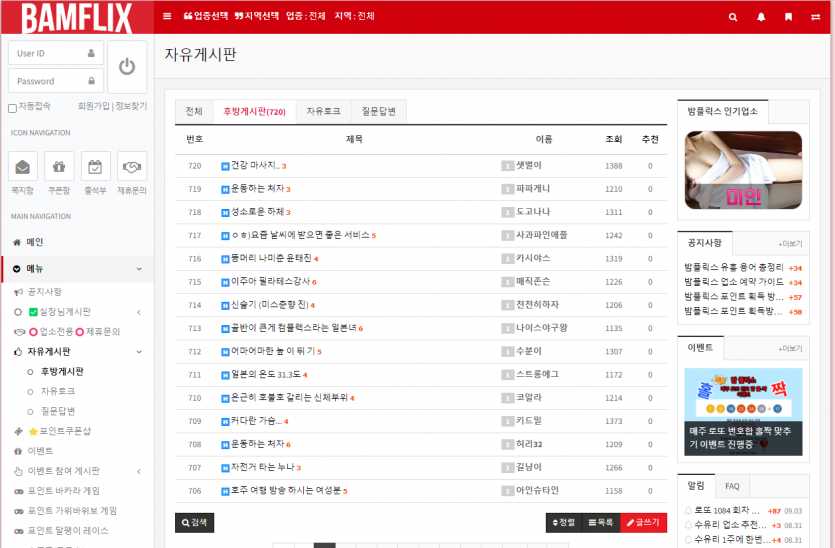Open notice 밤플릭스 업소 예약 가이드
835x548 pixels.
click(734, 282)
